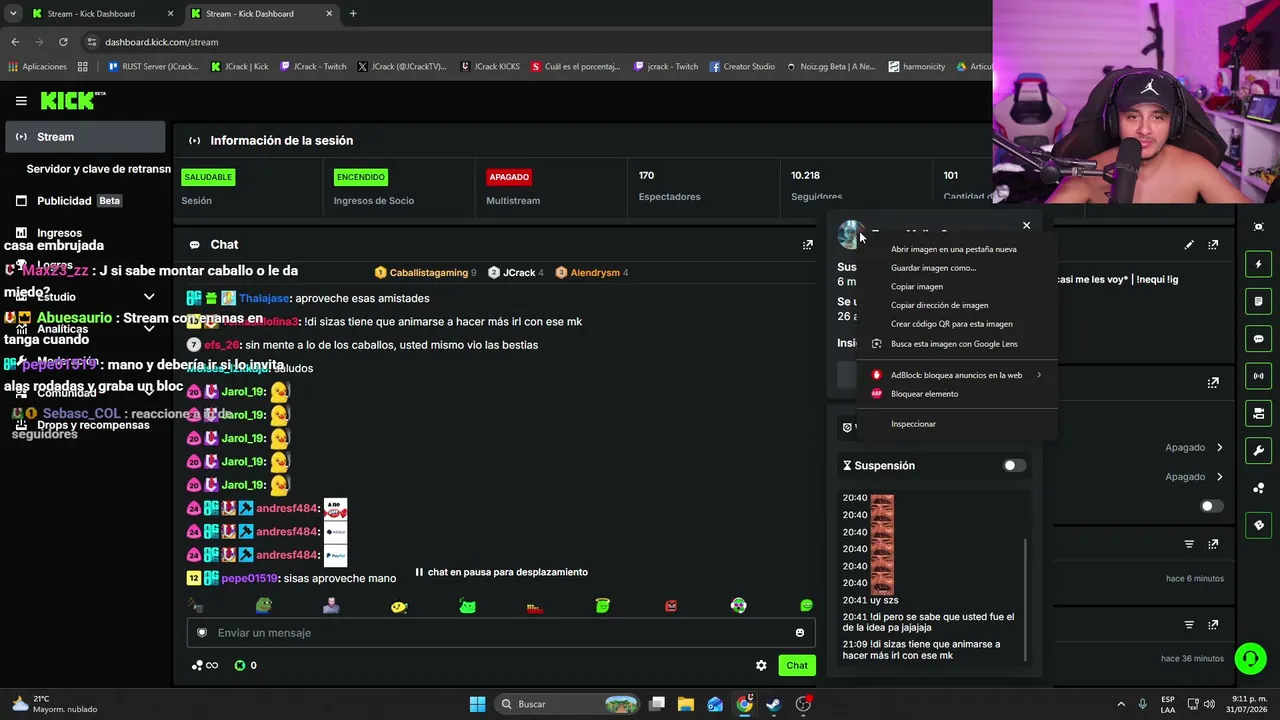Viewport: 1280px width, 720px height.
Task: Open a new browser tab with plus button
Action: coord(353,14)
